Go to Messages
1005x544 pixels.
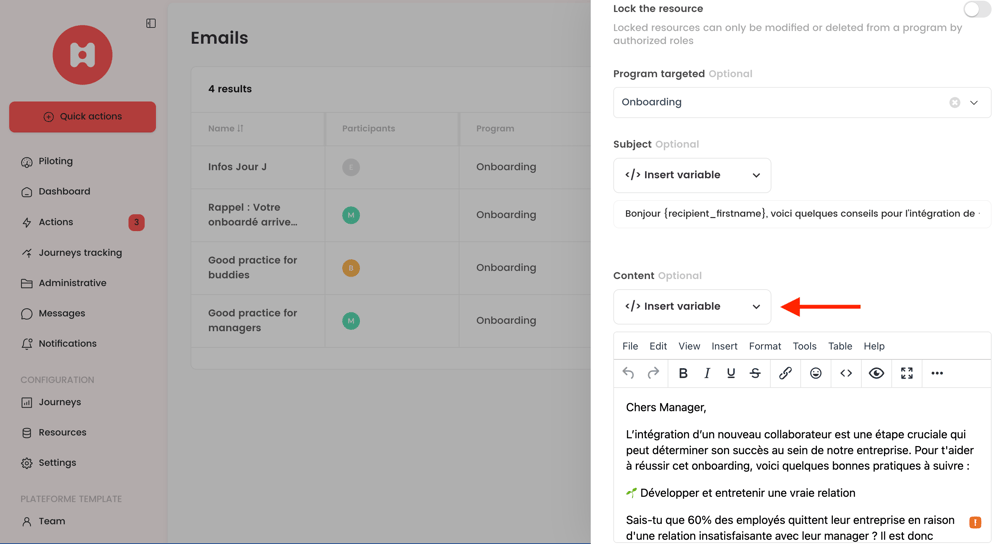[62, 313]
